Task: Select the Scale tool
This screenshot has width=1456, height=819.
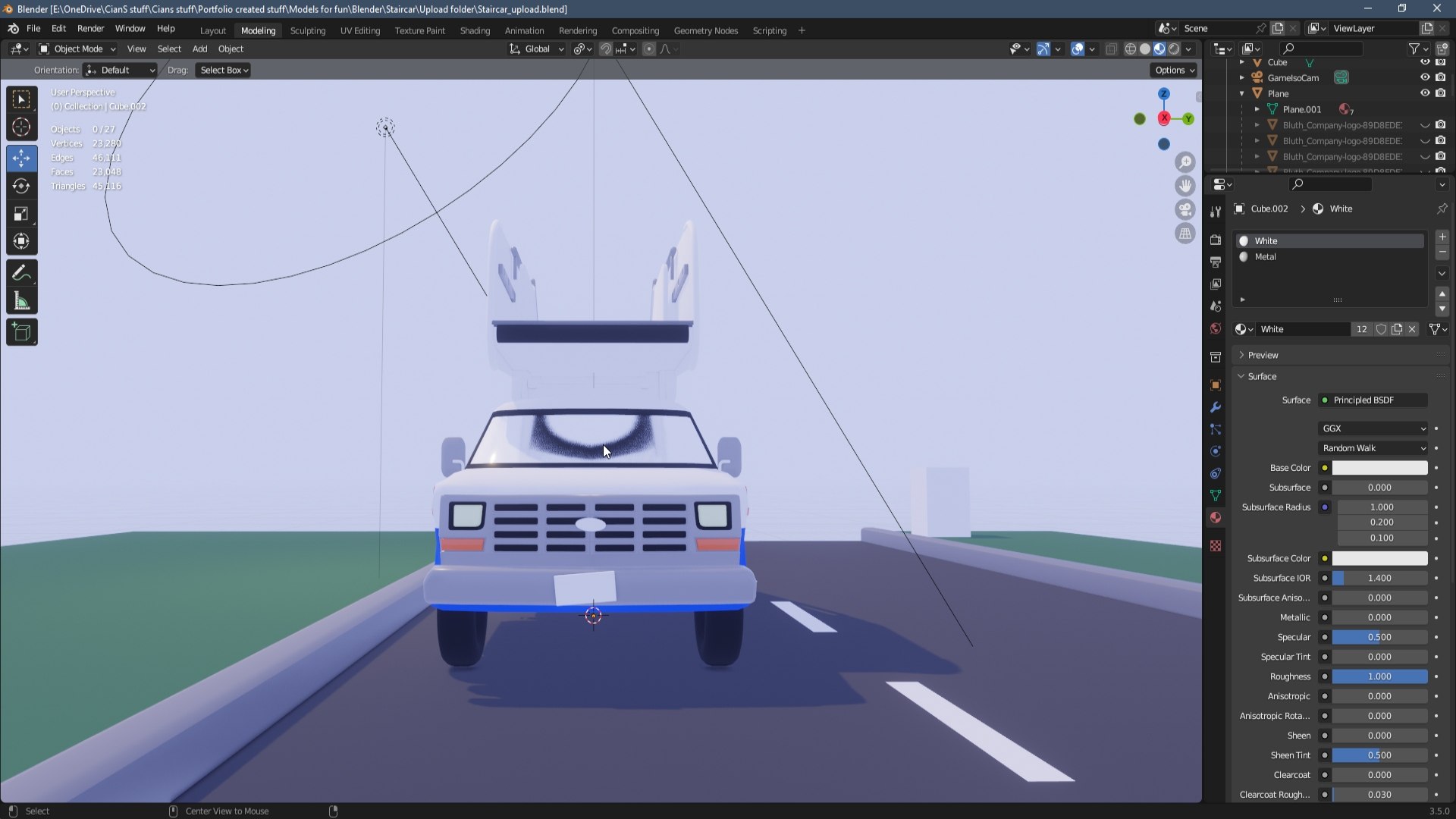Action: coord(21,214)
